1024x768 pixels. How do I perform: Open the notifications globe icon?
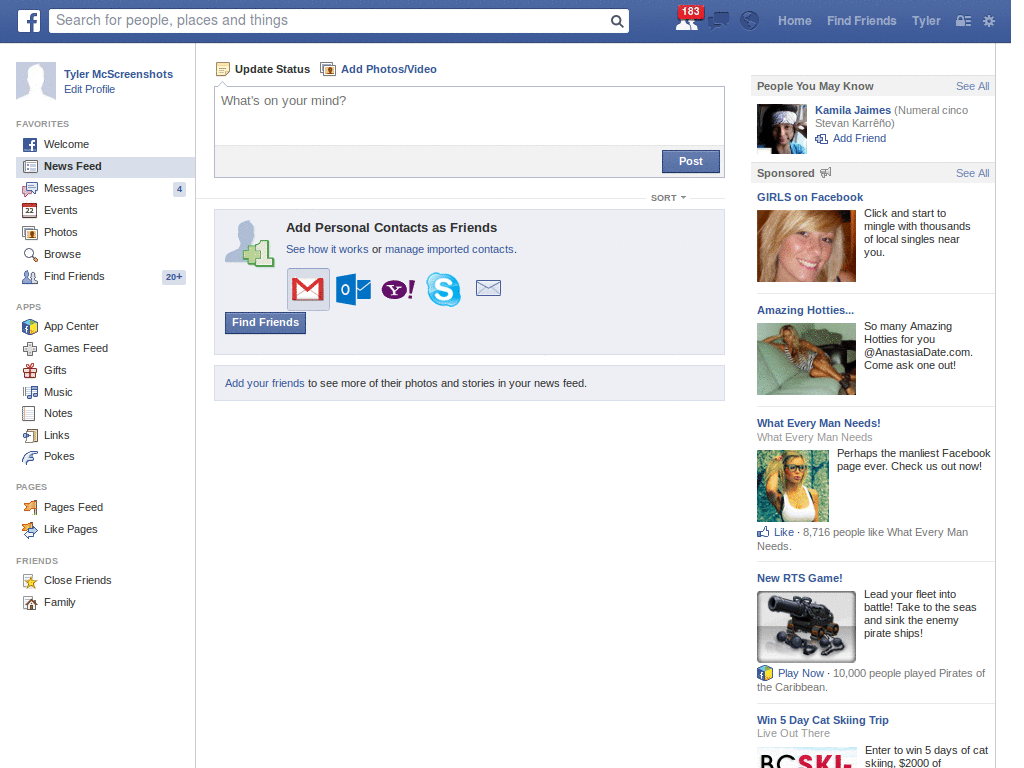click(749, 21)
